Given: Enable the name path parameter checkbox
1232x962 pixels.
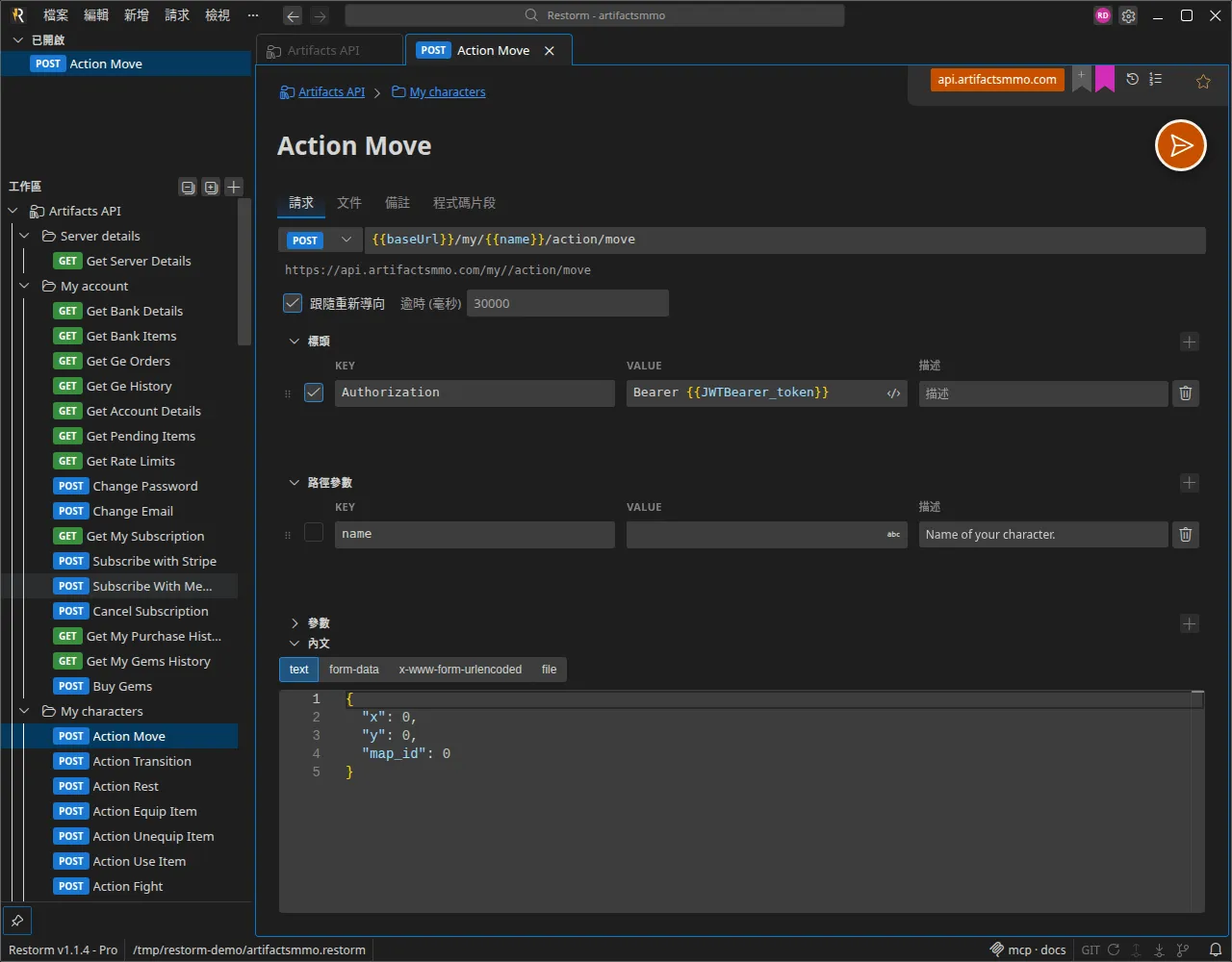Looking at the screenshot, I should click(x=314, y=532).
